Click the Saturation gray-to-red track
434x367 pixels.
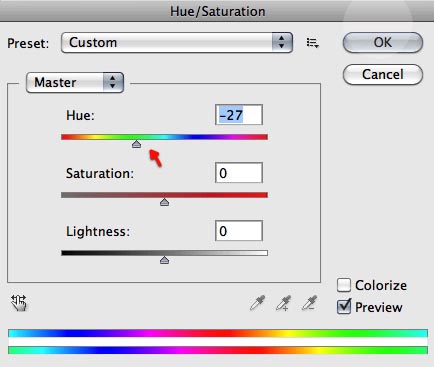pyautogui.click(x=164, y=195)
